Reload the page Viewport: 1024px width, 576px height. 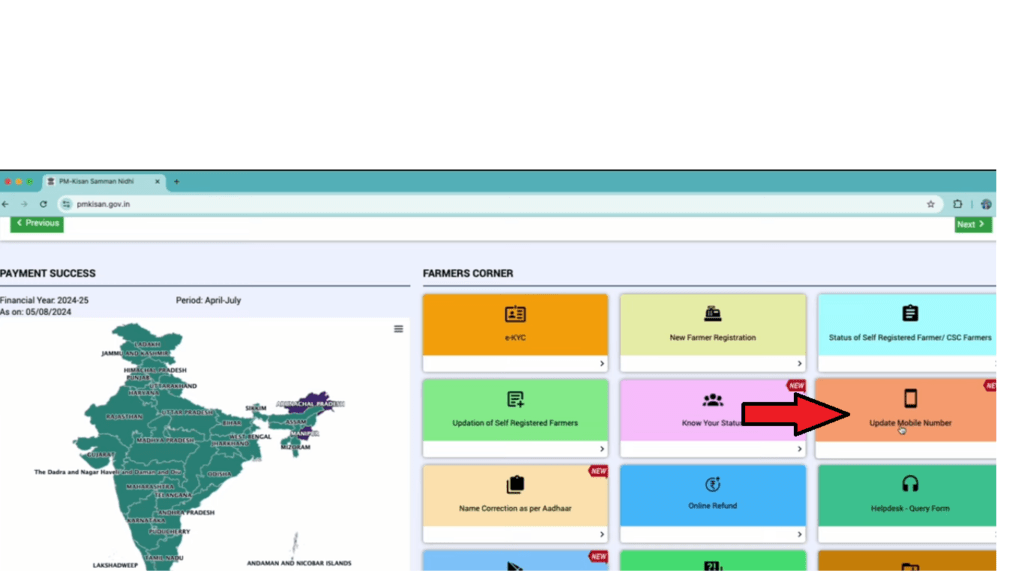pyautogui.click(x=43, y=204)
